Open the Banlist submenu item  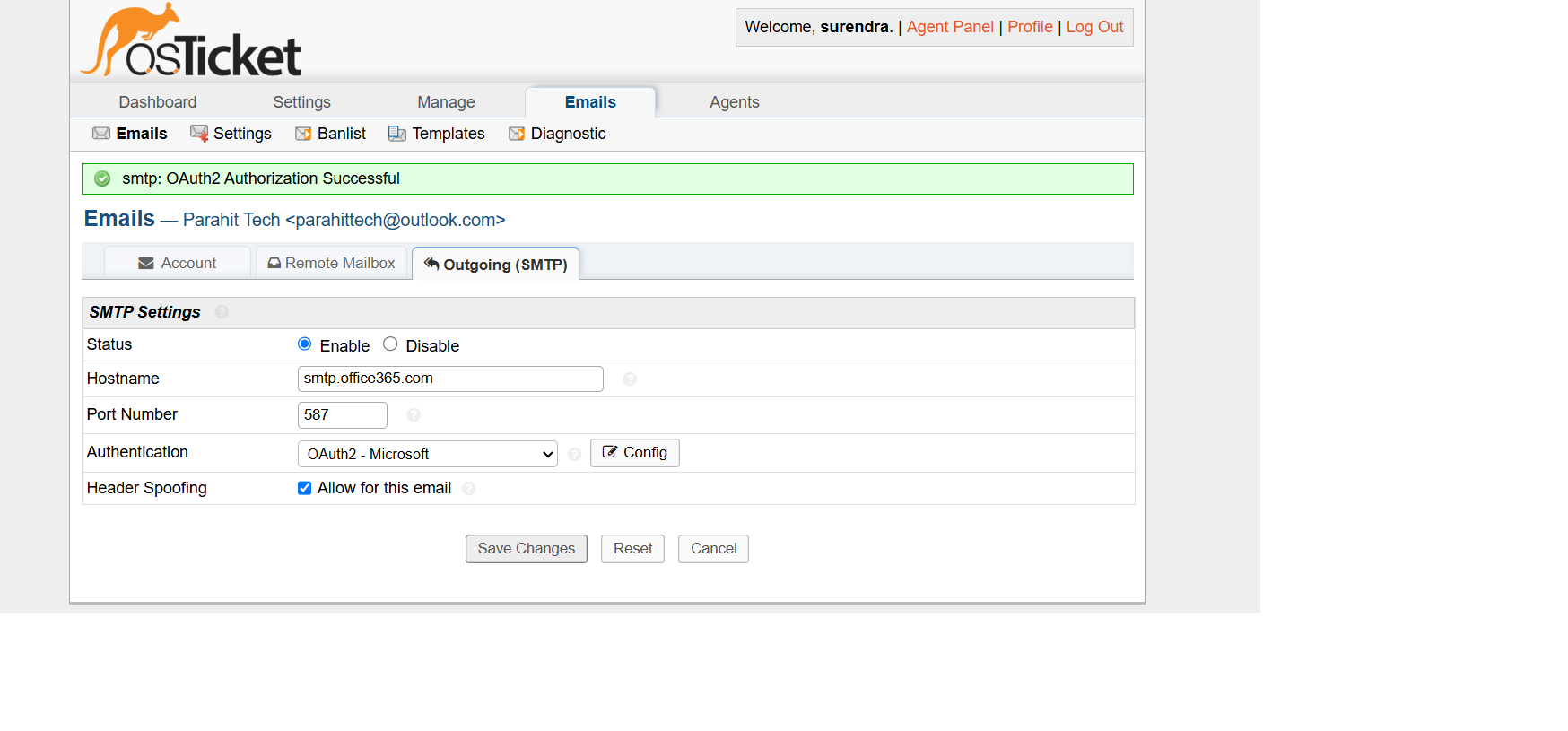(x=331, y=134)
